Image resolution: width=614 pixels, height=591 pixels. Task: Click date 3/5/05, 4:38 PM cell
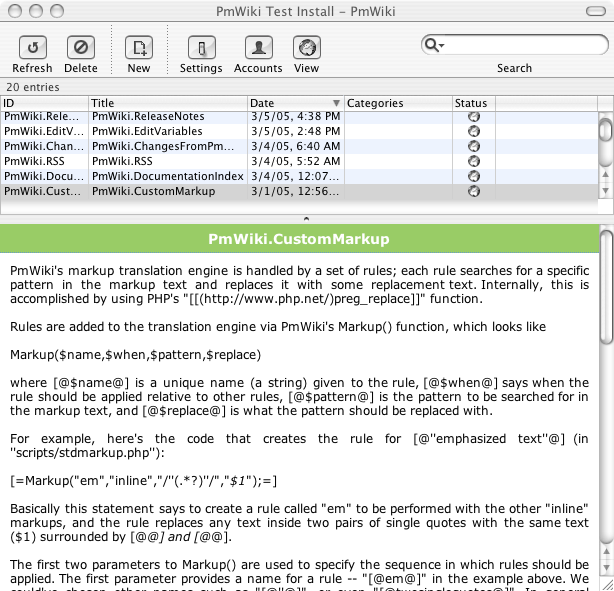(x=296, y=116)
